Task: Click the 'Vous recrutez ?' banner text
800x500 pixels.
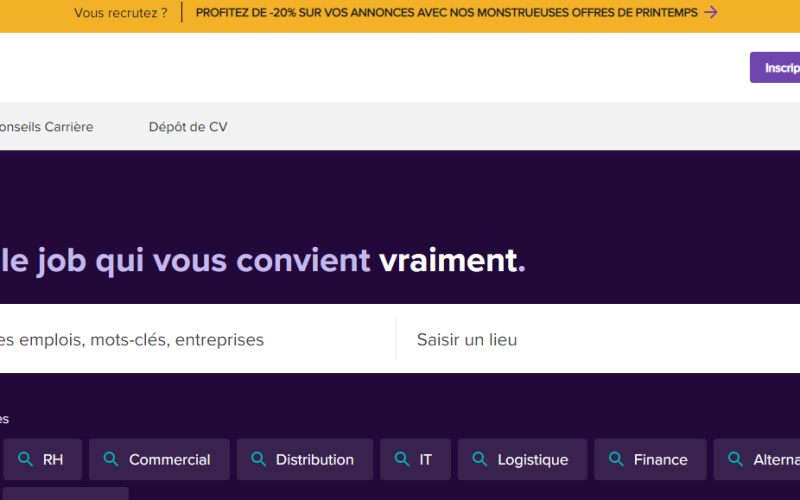Action: pyautogui.click(x=121, y=13)
